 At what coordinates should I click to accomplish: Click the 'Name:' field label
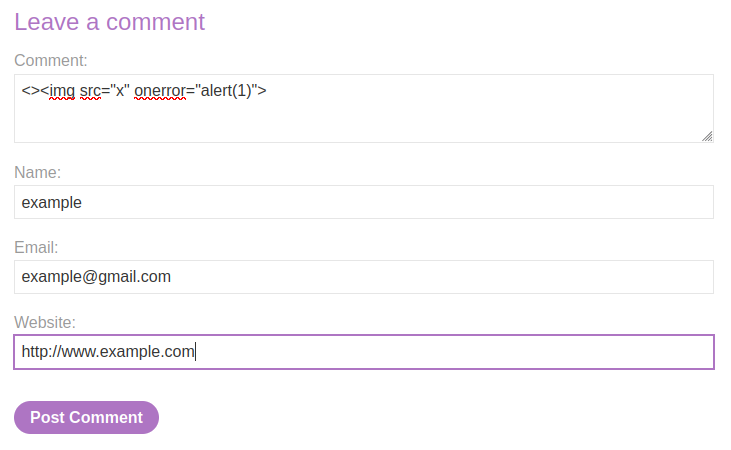tap(37, 173)
